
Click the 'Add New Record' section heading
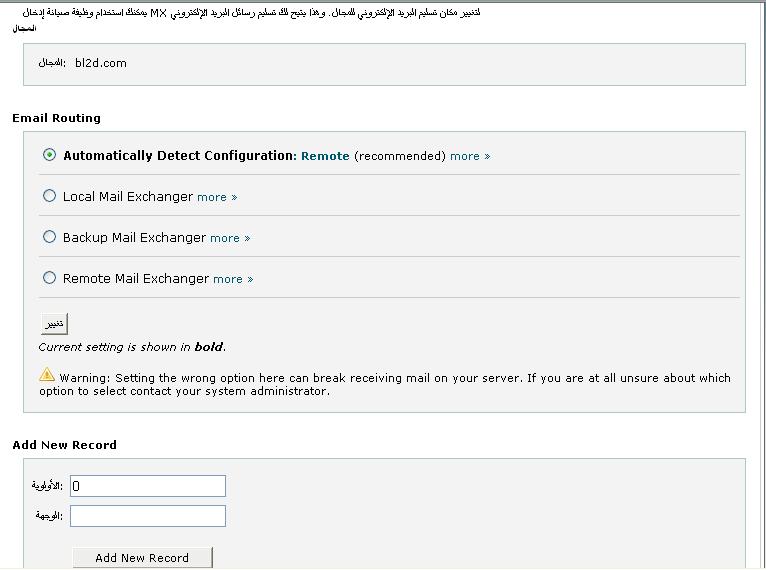(65, 445)
